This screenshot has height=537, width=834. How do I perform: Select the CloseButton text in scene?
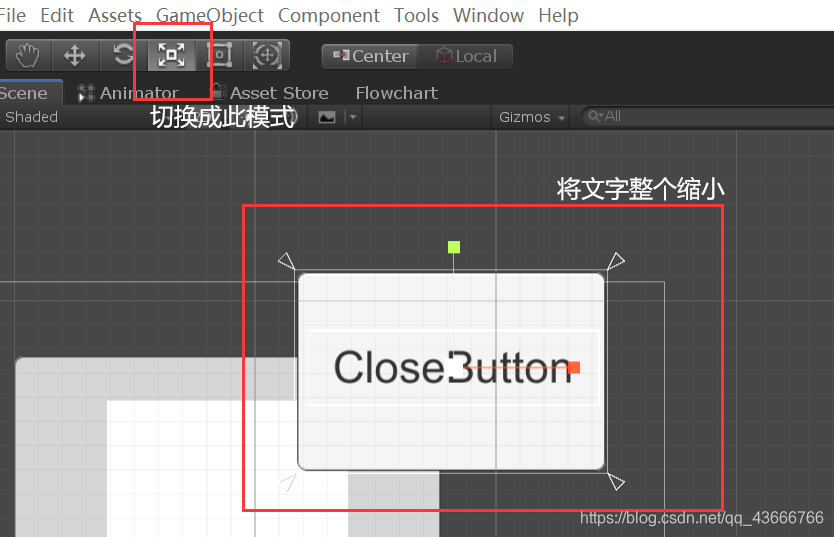coord(453,367)
